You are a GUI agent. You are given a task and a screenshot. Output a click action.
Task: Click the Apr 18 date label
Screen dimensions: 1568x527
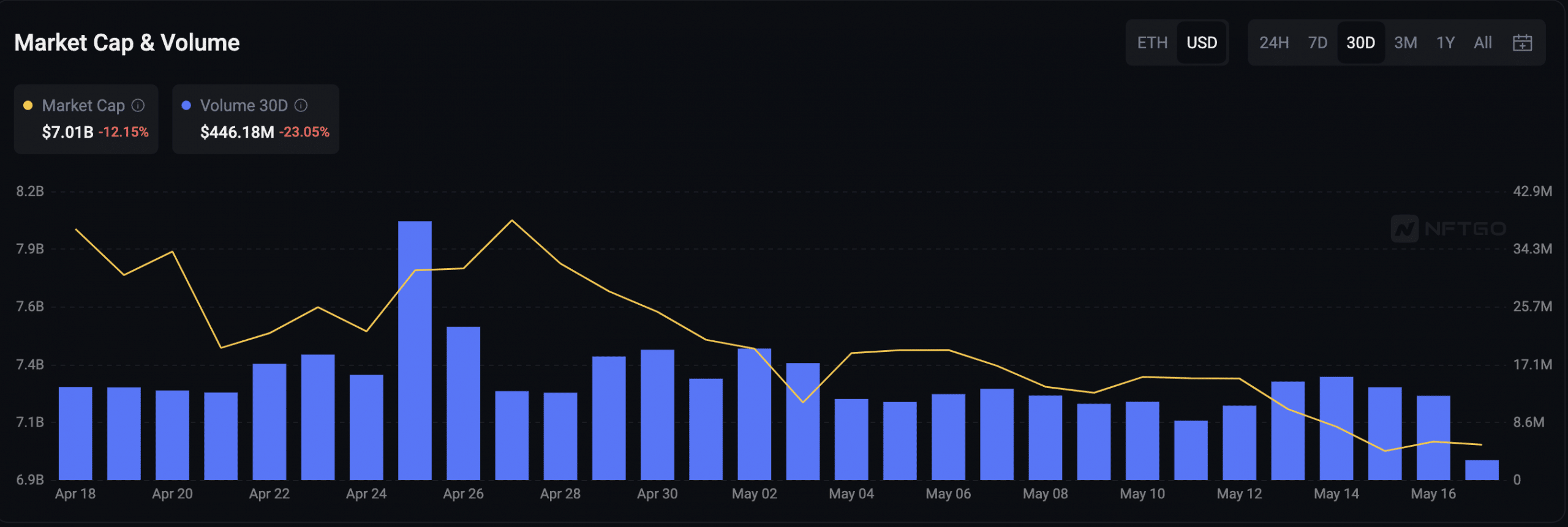pos(75,493)
